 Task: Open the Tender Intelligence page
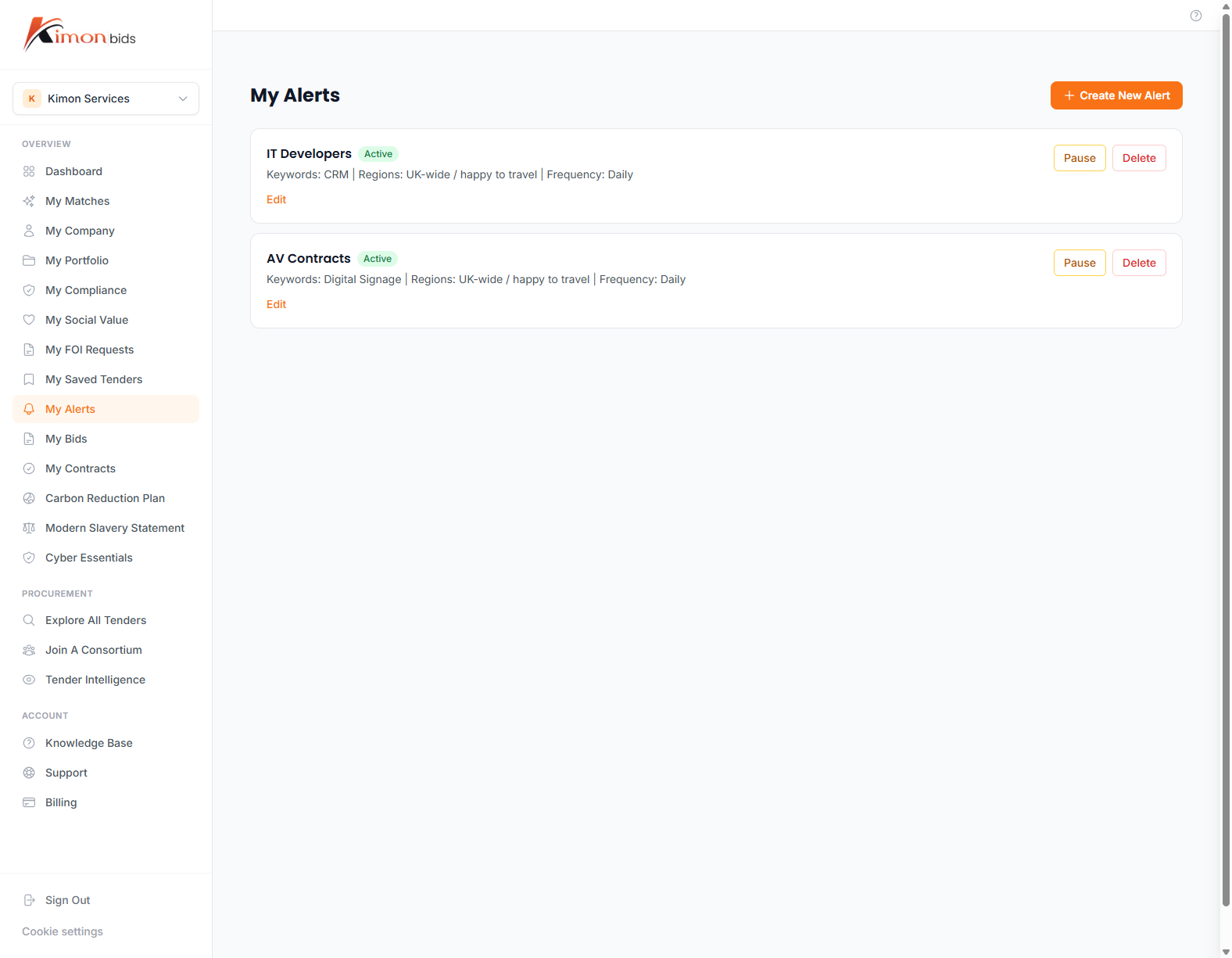[x=106, y=680]
